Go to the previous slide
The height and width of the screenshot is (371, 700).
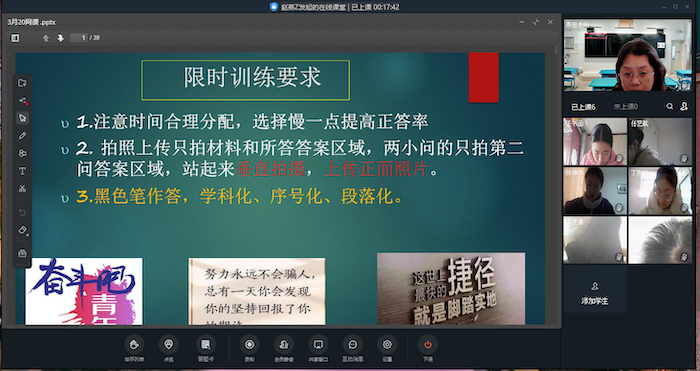click(x=46, y=38)
